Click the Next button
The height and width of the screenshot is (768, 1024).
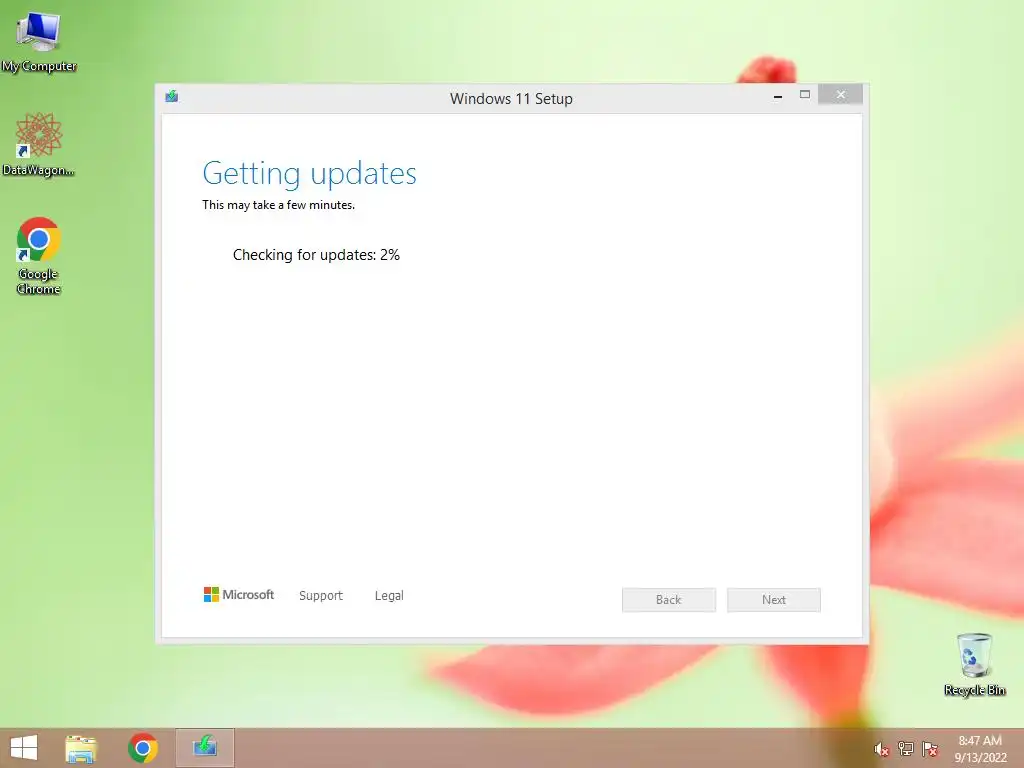point(774,600)
